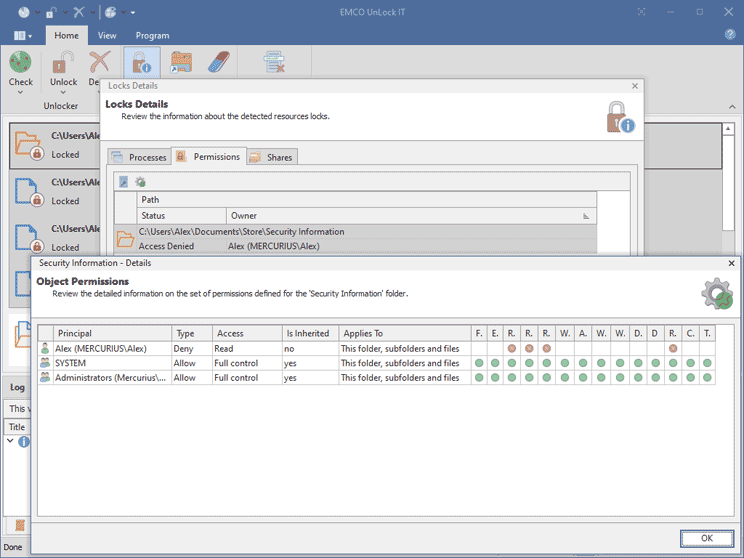Open the Program ribbon tab
This screenshot has height=558, width=744.
click(152, 35)
